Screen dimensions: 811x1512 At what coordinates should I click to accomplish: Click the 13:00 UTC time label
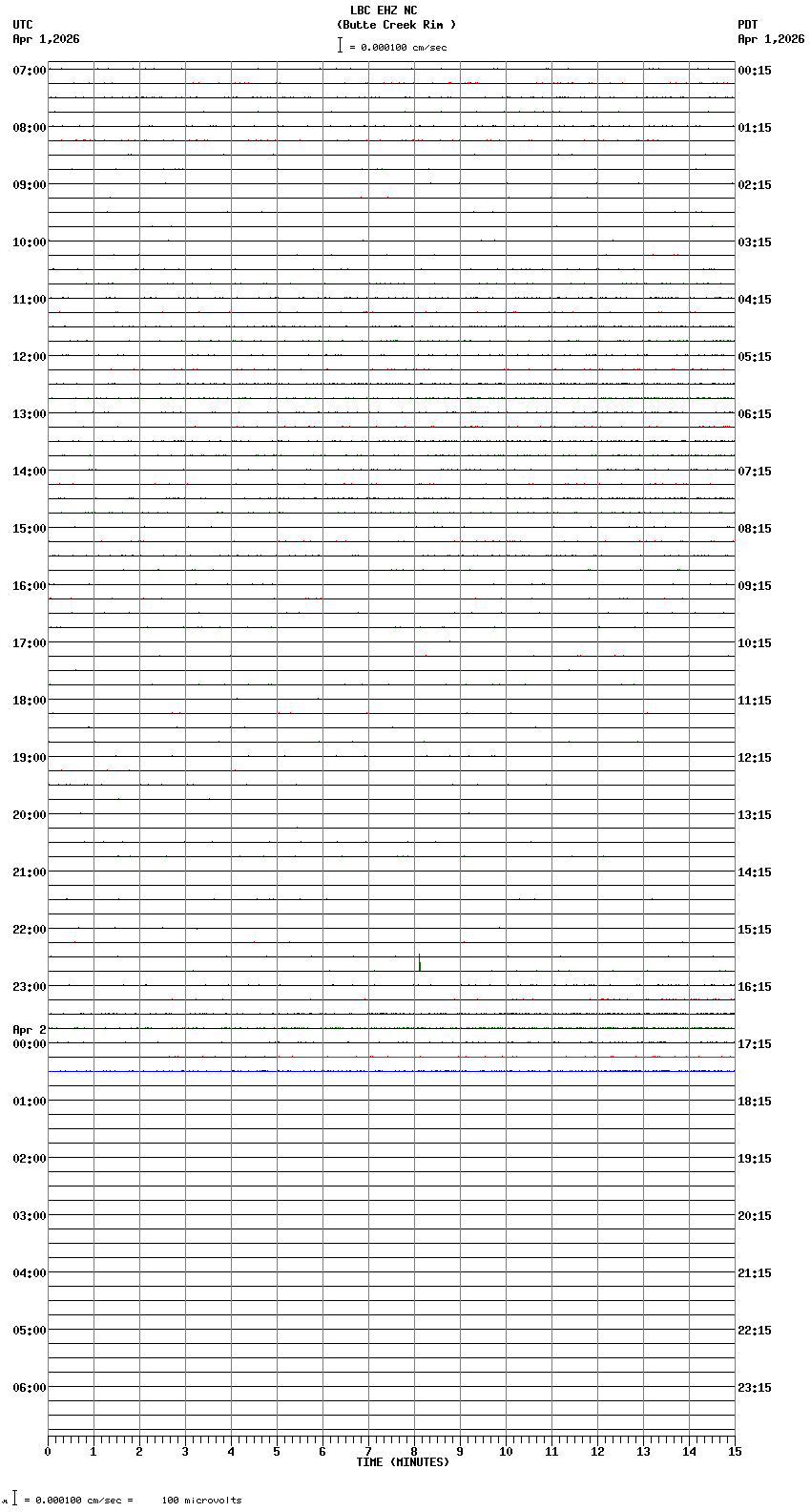(x=30, y=414)
